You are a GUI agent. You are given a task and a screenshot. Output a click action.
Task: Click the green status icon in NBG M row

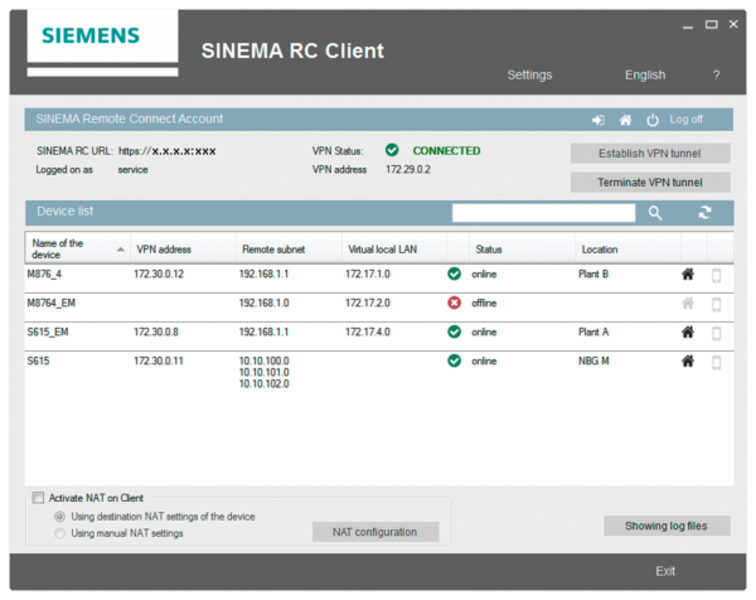coord(454,361)
